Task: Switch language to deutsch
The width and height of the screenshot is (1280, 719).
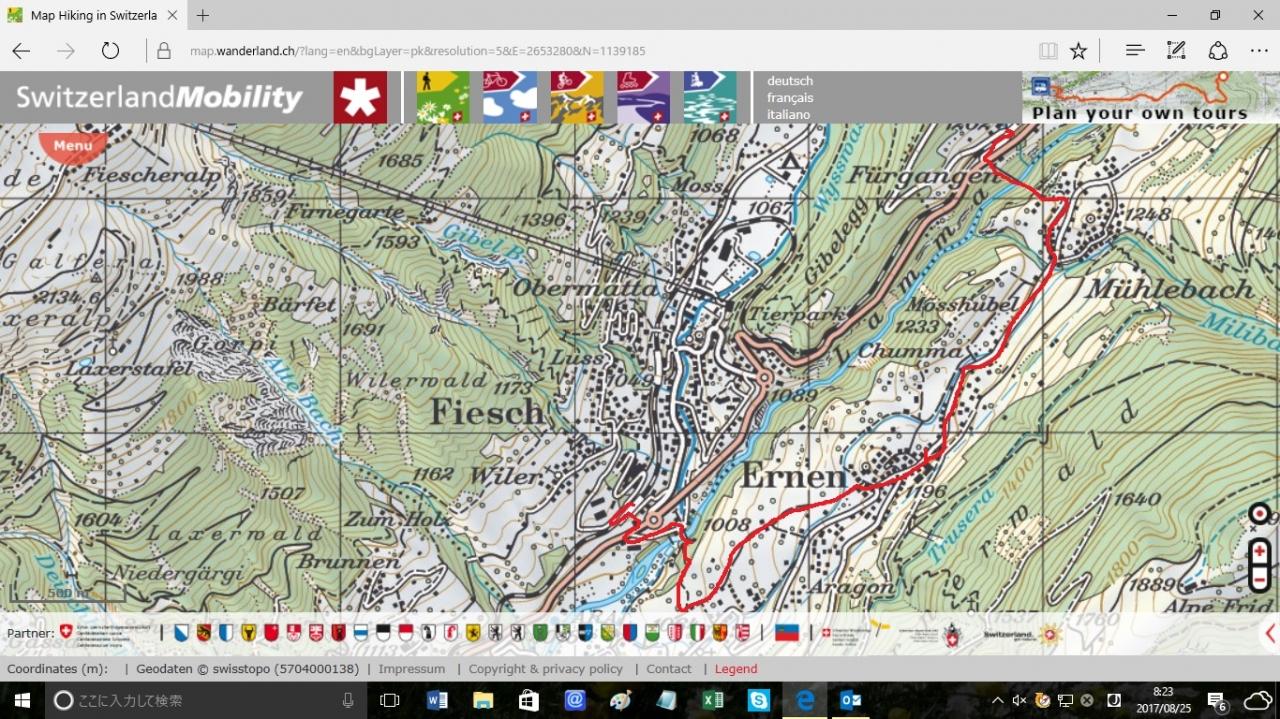Action: click(790, 81)
